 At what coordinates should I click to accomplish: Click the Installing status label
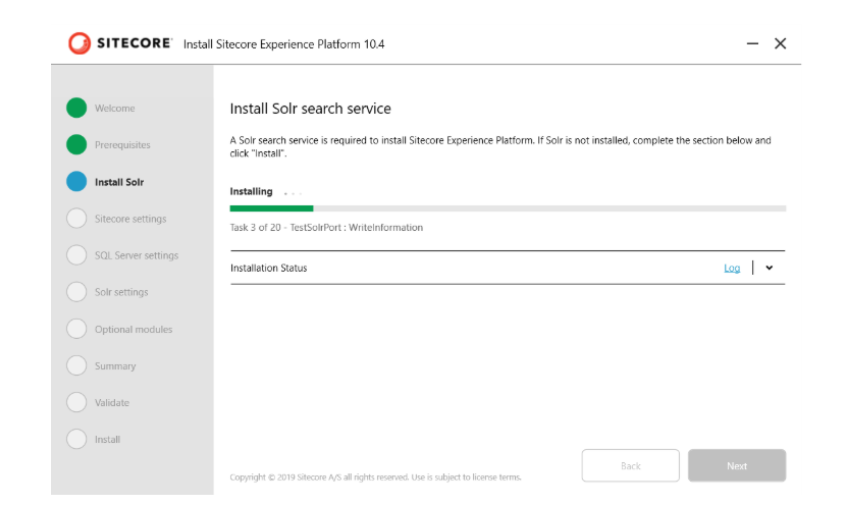point(251,191)
